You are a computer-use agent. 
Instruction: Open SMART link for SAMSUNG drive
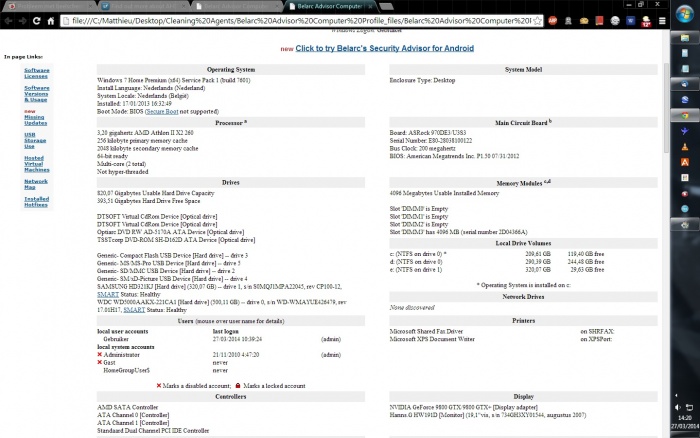108,295
